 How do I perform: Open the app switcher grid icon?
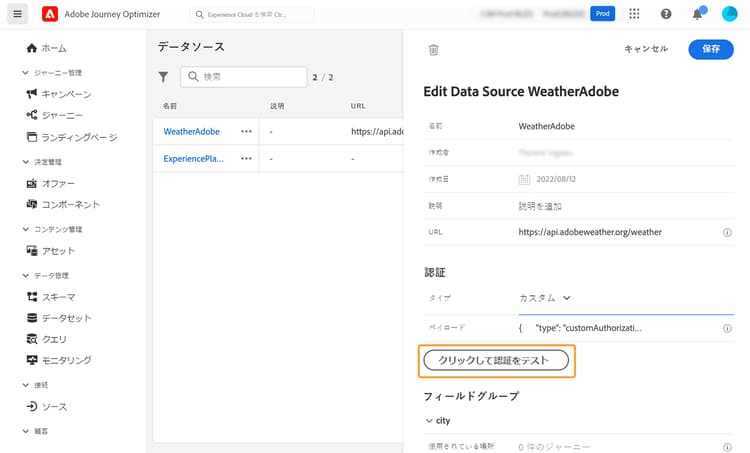pos(634,14)
